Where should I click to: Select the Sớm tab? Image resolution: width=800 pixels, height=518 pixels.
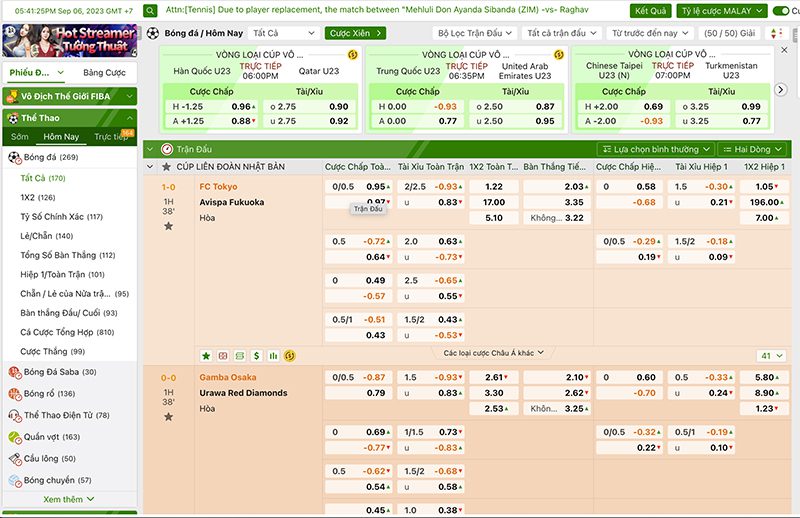20,137
